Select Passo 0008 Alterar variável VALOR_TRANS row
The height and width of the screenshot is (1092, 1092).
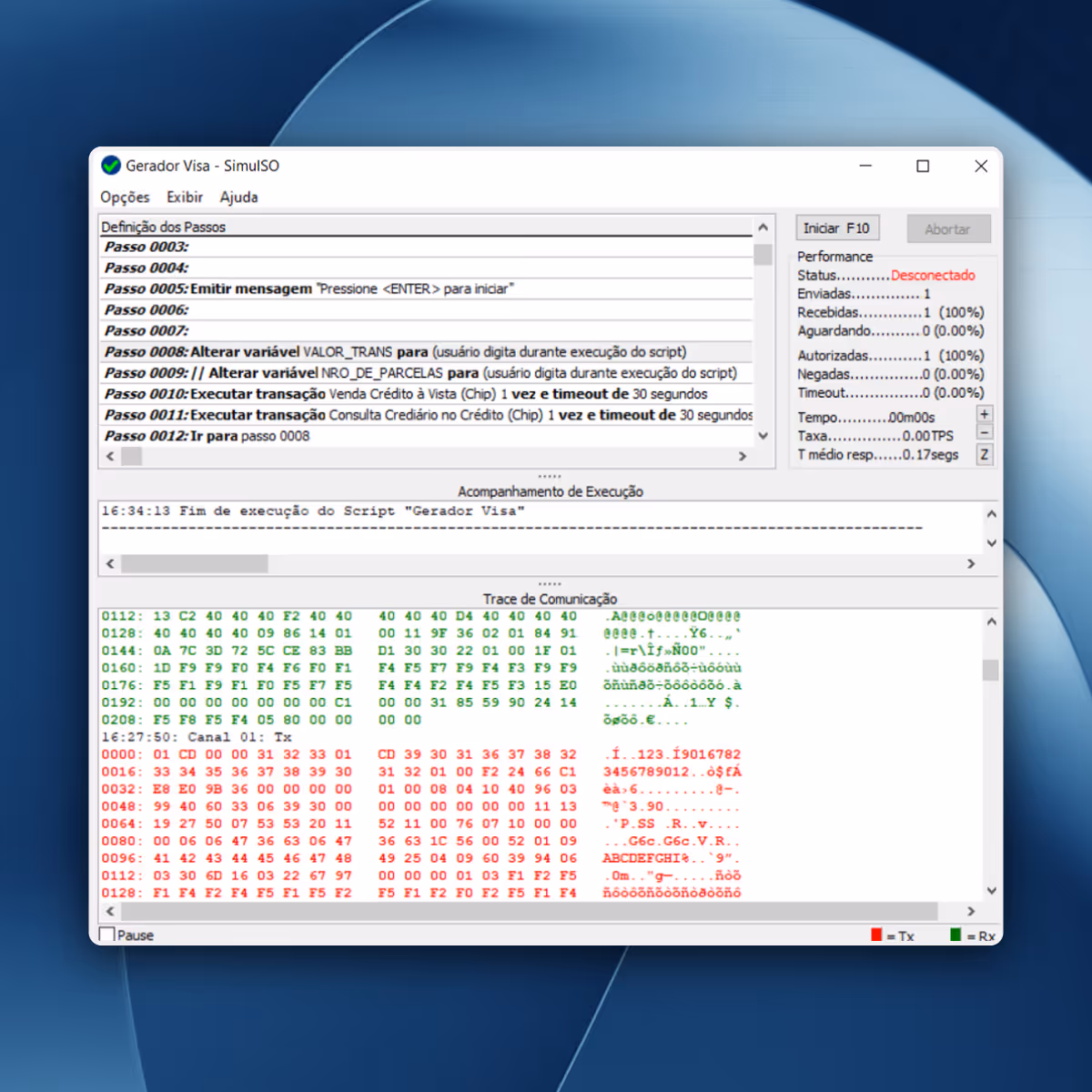tap(426, 352)
